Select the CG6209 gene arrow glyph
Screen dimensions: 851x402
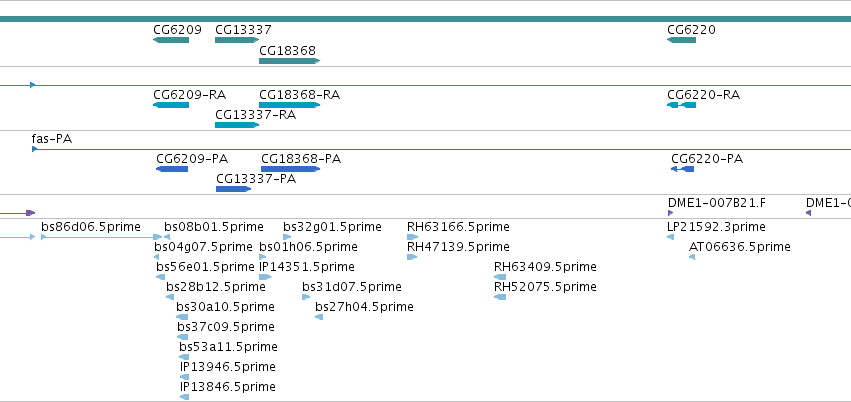click(171, 40)
